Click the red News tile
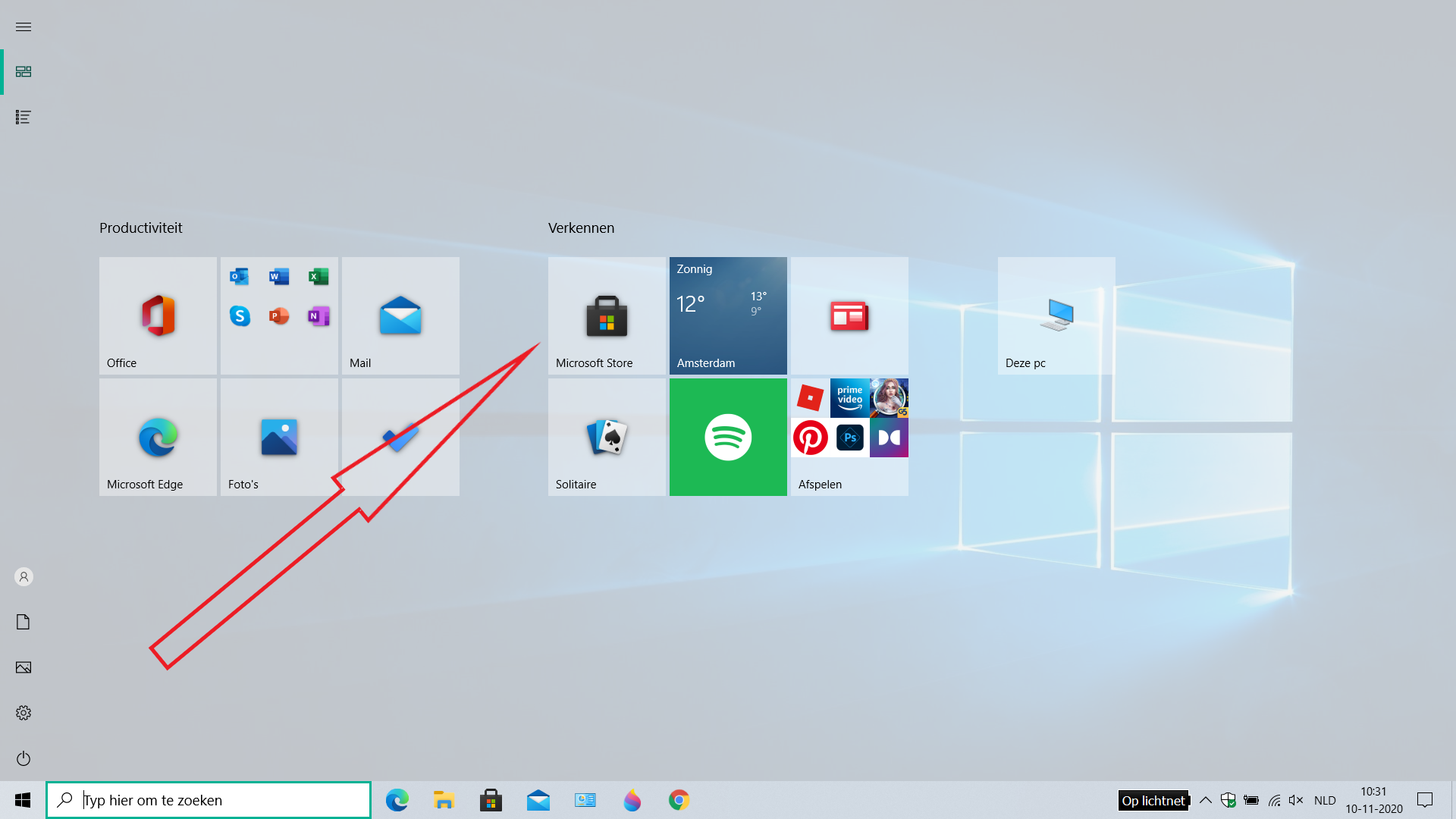 click(849, 315)
